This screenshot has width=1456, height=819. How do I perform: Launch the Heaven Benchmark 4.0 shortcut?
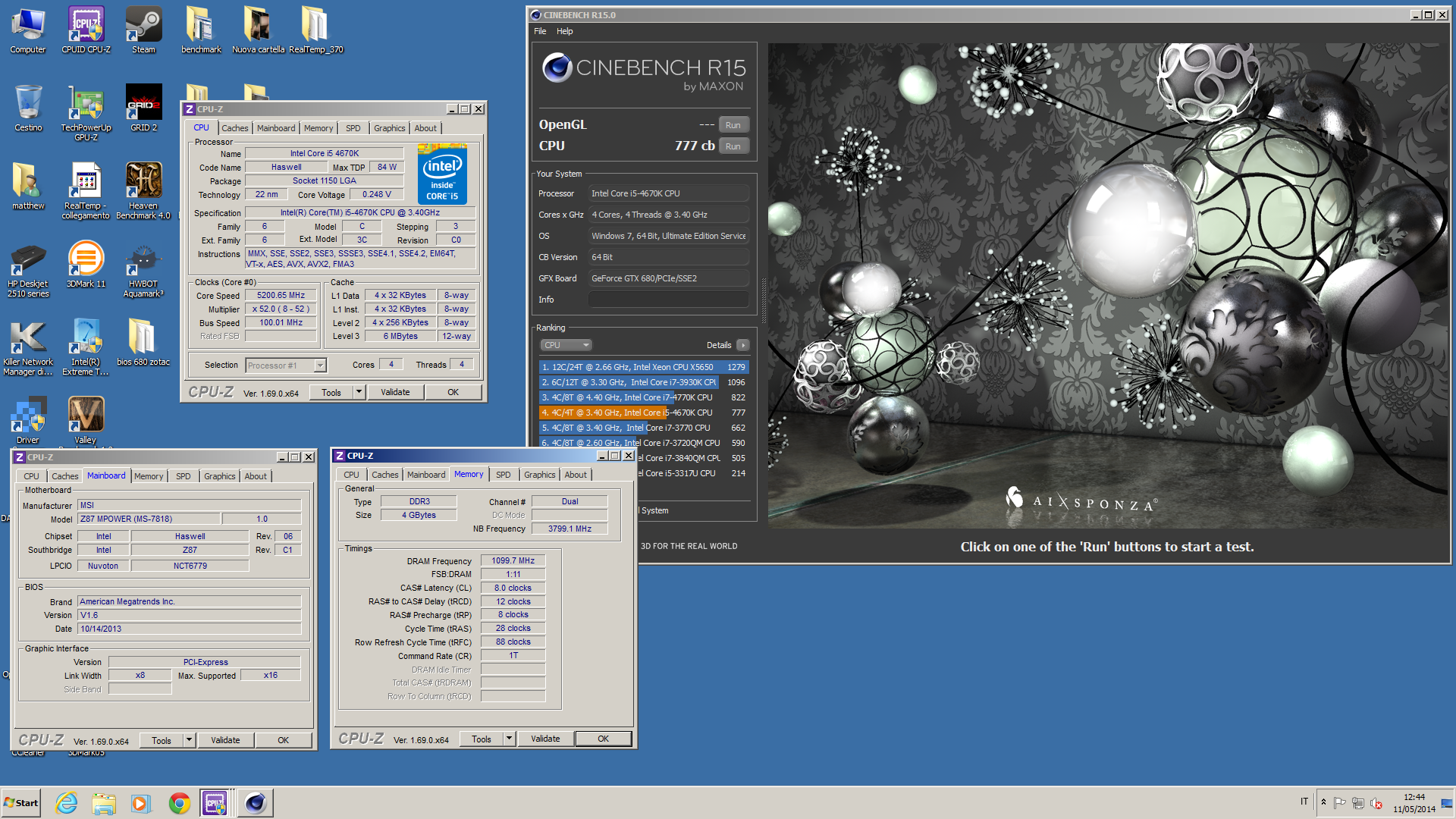click(x=143, y=191)
